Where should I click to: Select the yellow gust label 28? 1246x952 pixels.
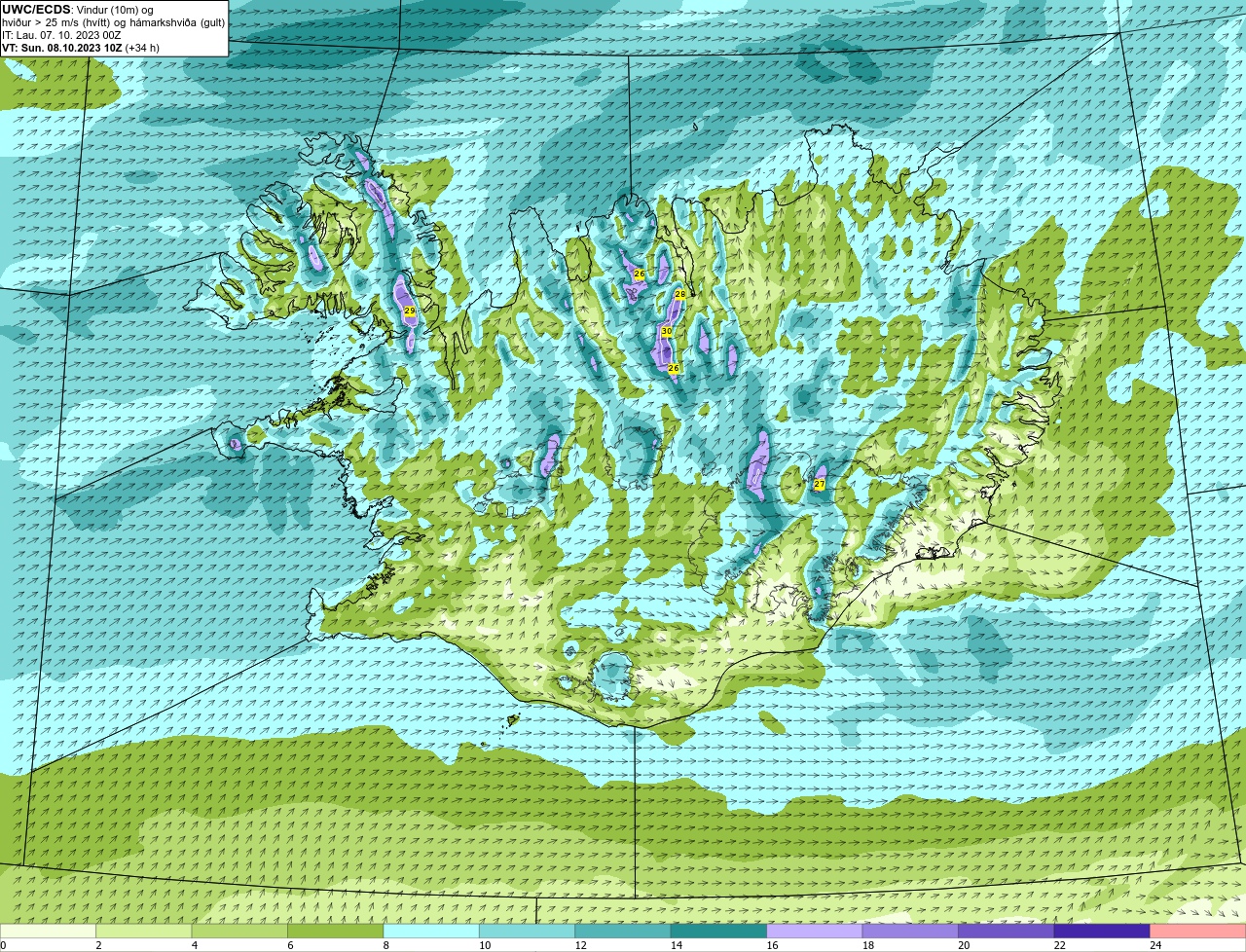680,294
